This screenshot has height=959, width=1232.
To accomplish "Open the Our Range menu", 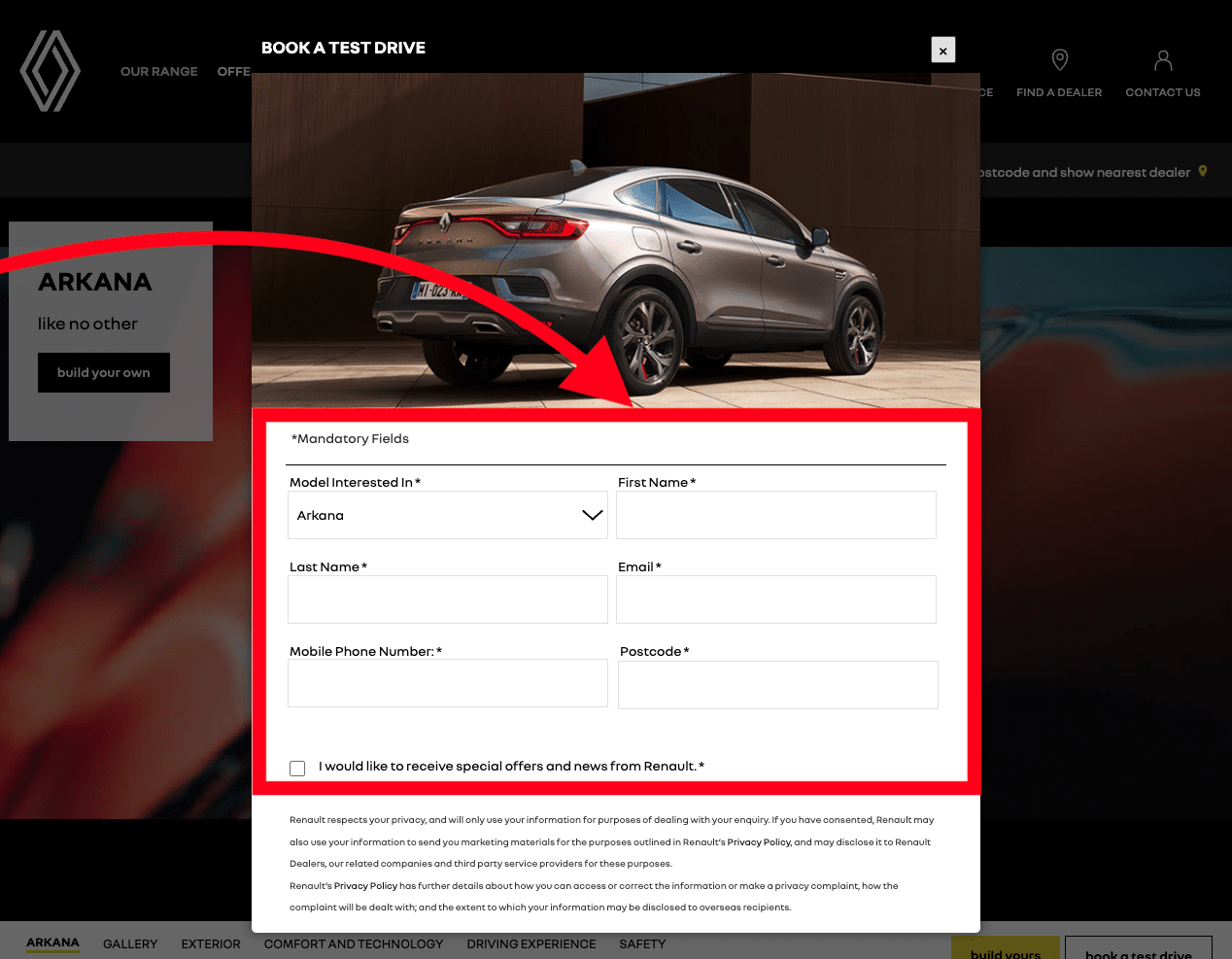I will point(159,71).
